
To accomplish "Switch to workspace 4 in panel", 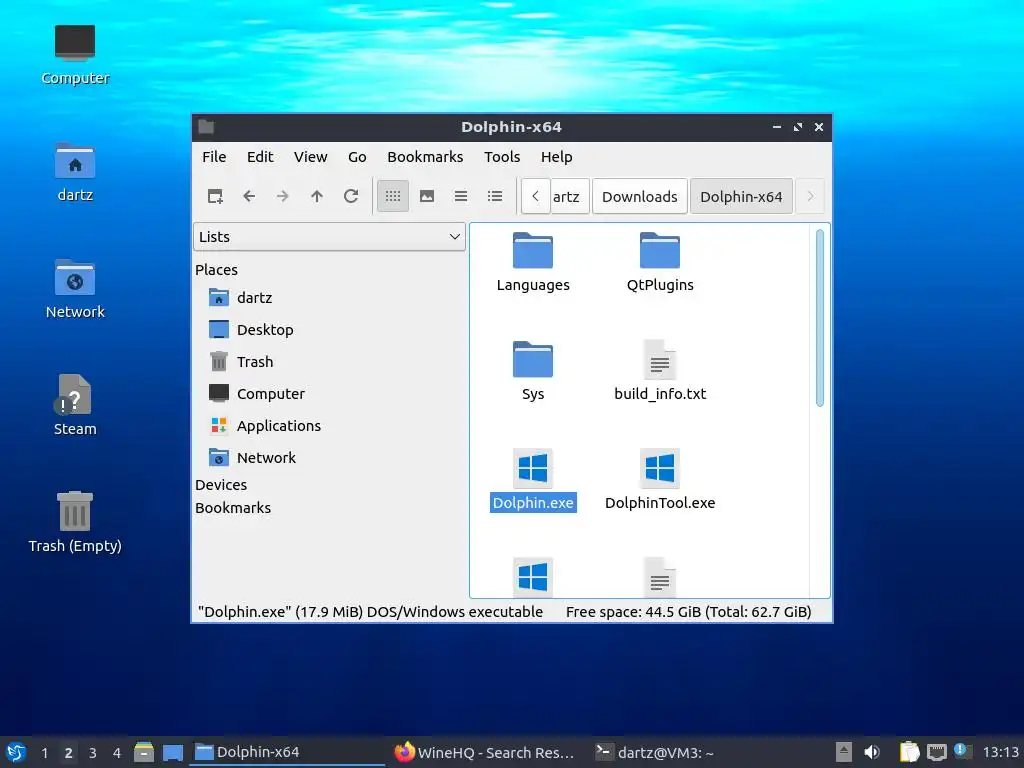I will click(x=117, y=753).
